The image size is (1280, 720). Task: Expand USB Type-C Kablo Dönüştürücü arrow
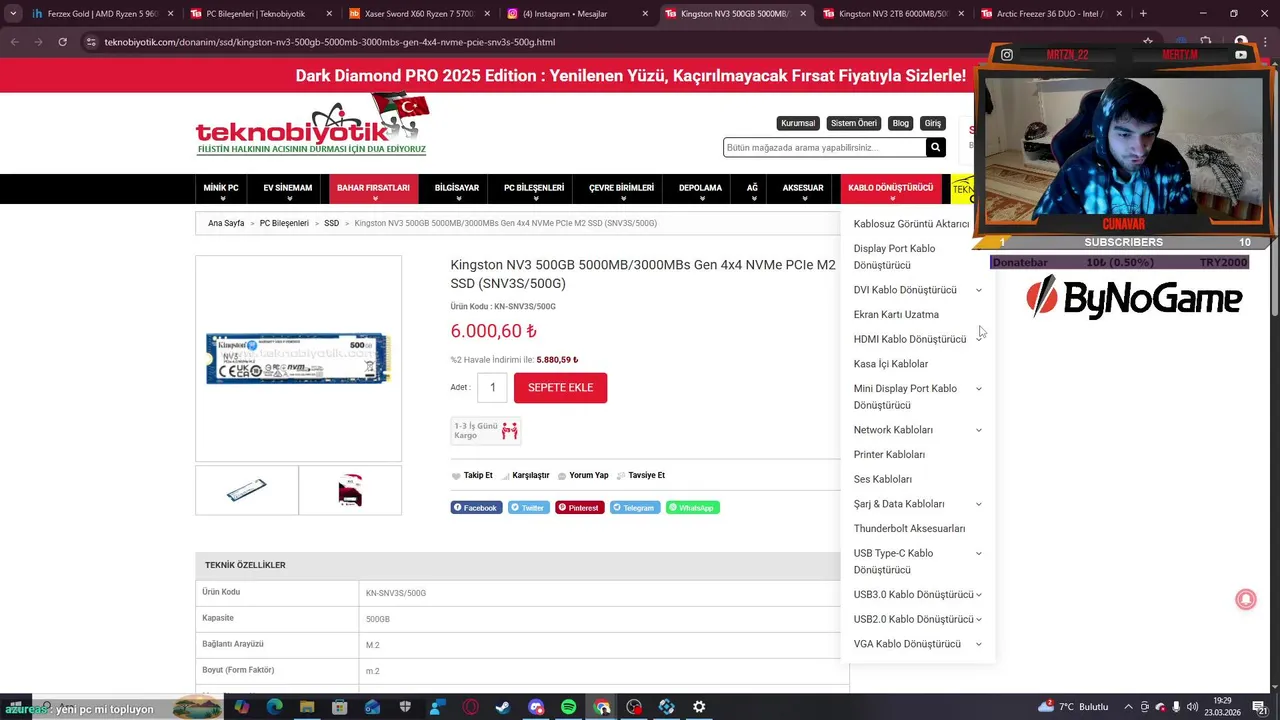click(x=979, y=553)
